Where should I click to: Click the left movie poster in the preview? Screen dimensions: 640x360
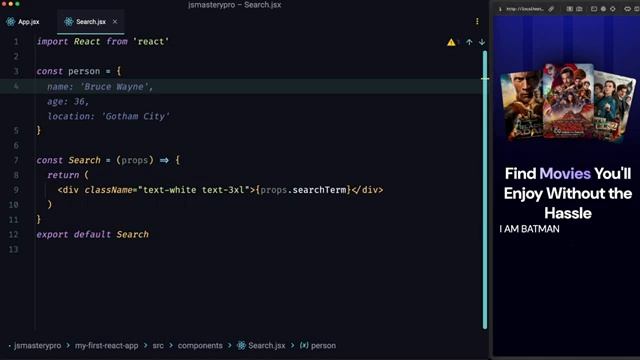point(521,105)
